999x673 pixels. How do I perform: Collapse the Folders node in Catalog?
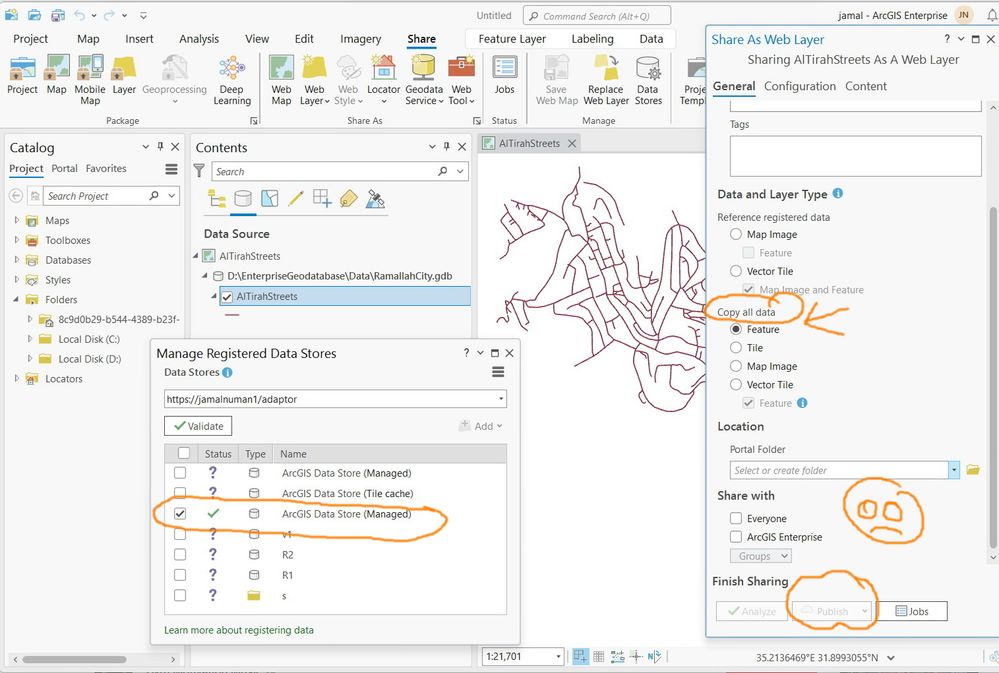coord(16,299)
